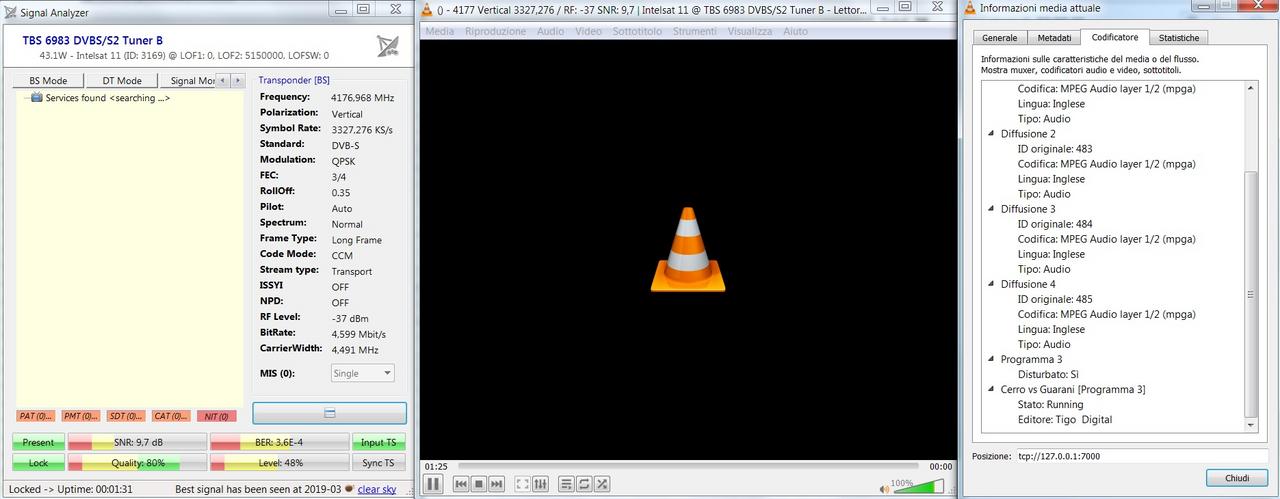
Task: Toggle SDT table indicator
Action: point(128,416)
